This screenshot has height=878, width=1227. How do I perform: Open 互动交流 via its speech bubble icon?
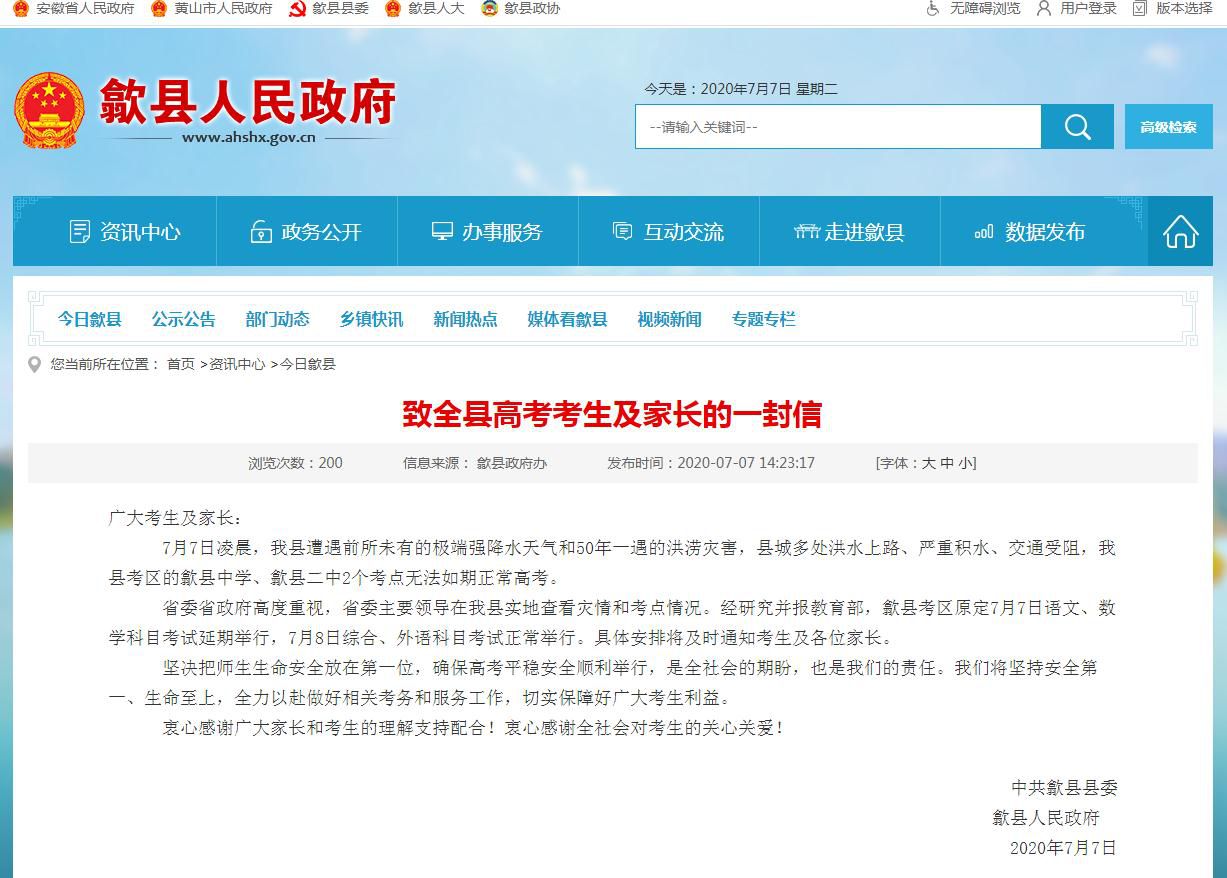point(620,230)
